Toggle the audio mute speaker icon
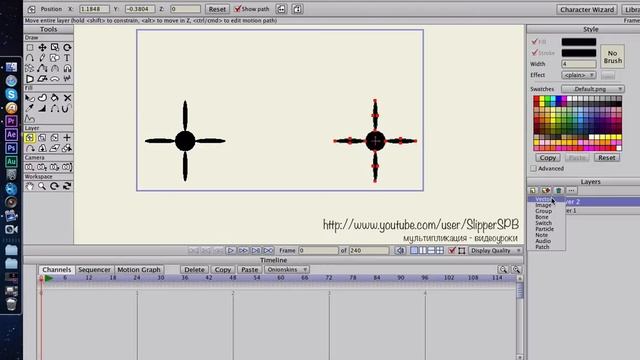 point(400,251)
